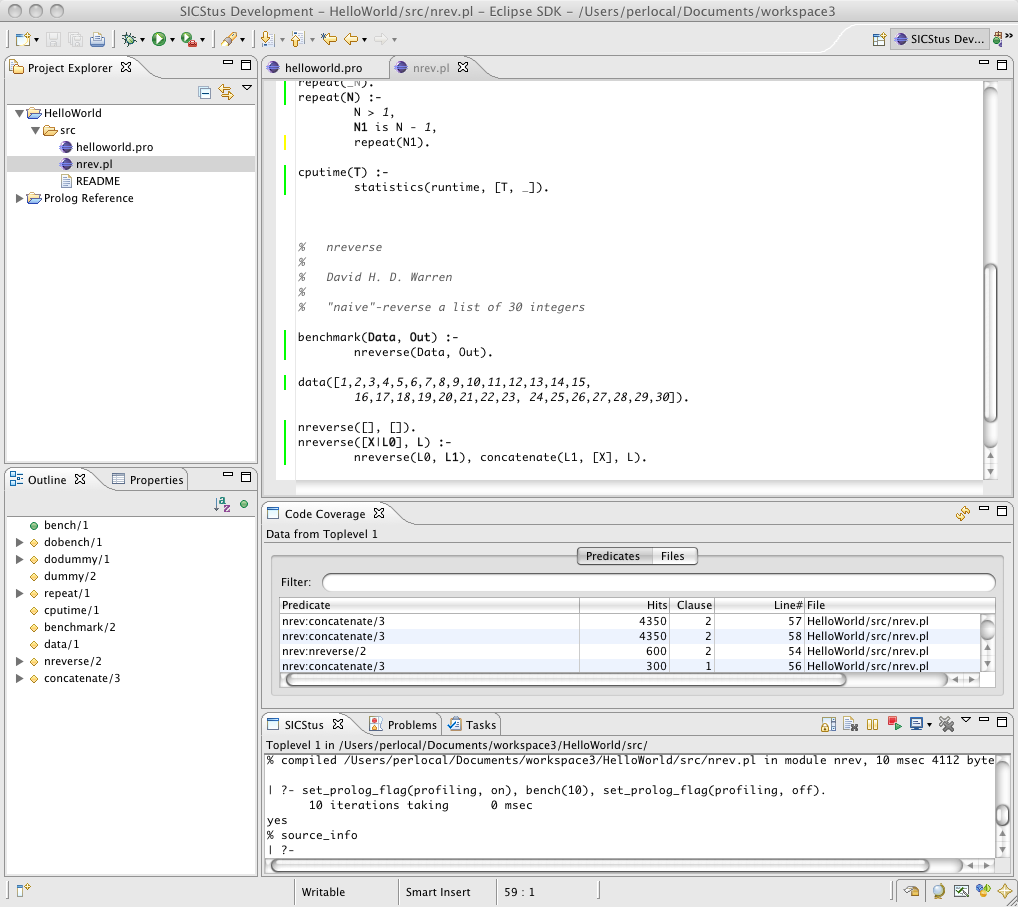
Task: Launch External Tools with the toolbox icon
Action: (x=188, y=40)
